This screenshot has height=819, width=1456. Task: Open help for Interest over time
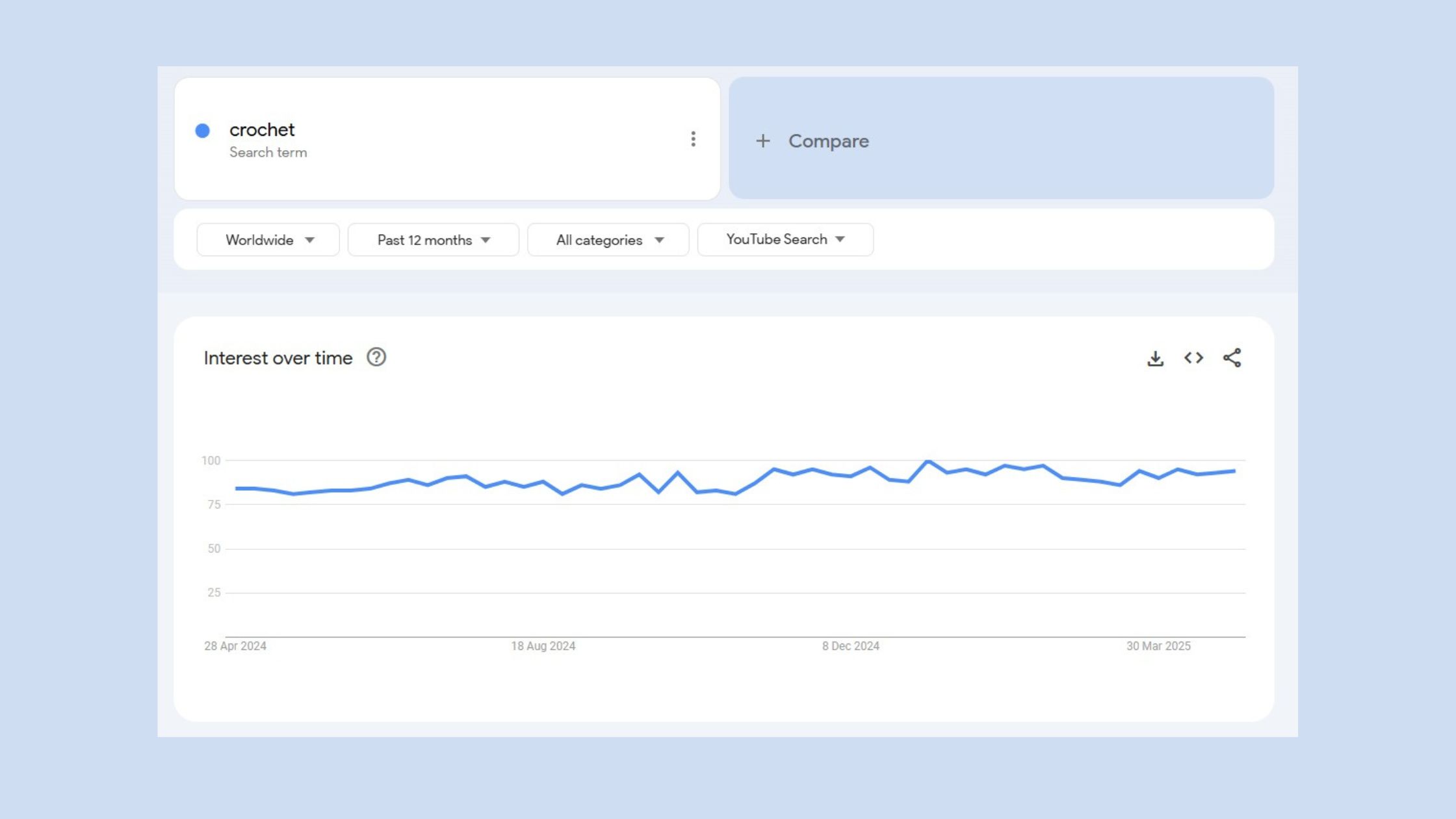click(x=376, y=357)
